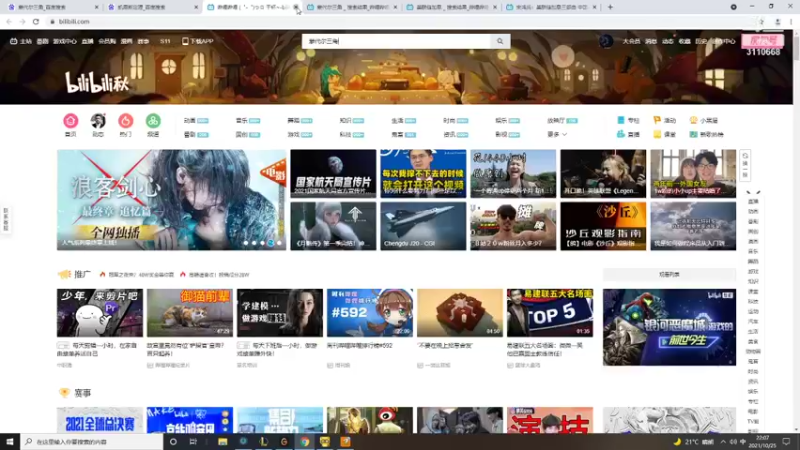Click into the Bilibili search field
This screenshot has height=450, width=800.
[x=397, y=41]
